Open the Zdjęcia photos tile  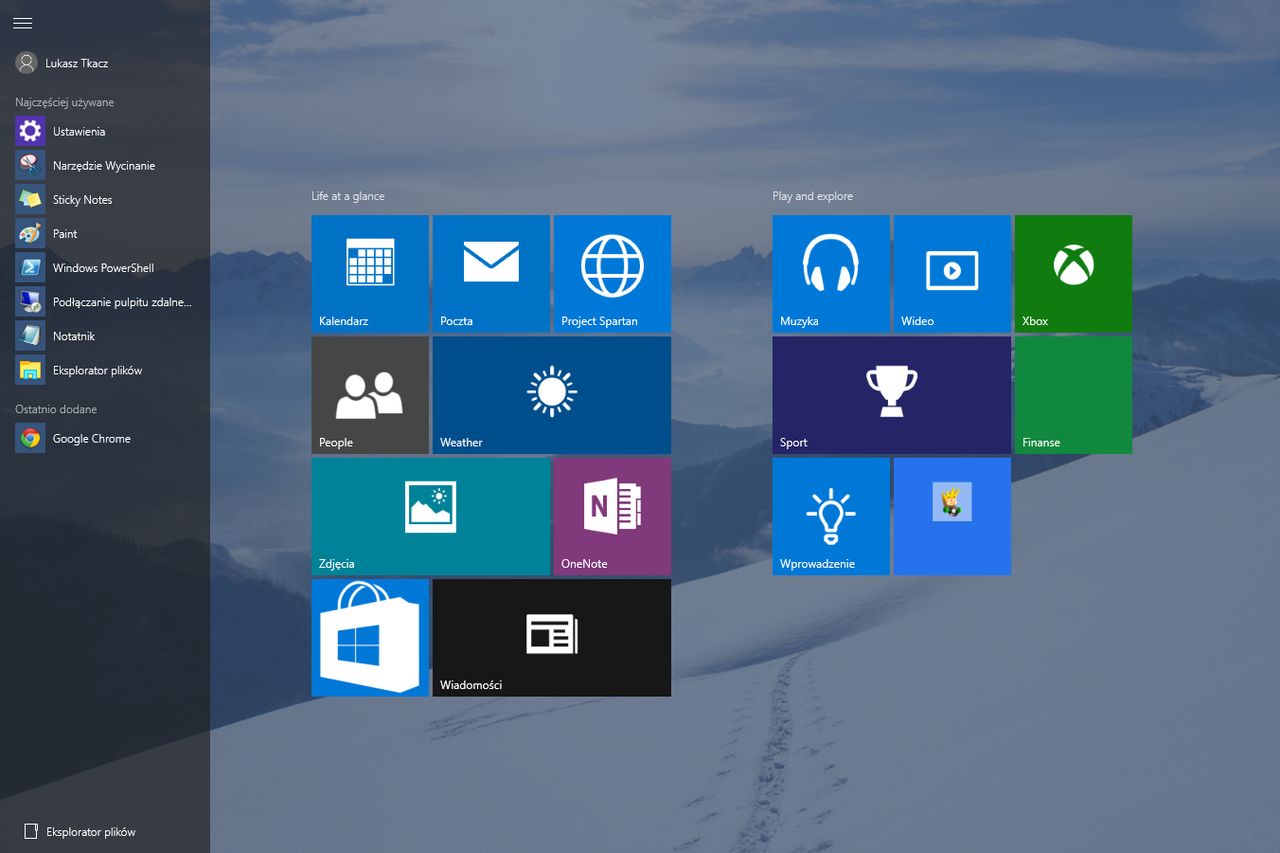[431, 516]
